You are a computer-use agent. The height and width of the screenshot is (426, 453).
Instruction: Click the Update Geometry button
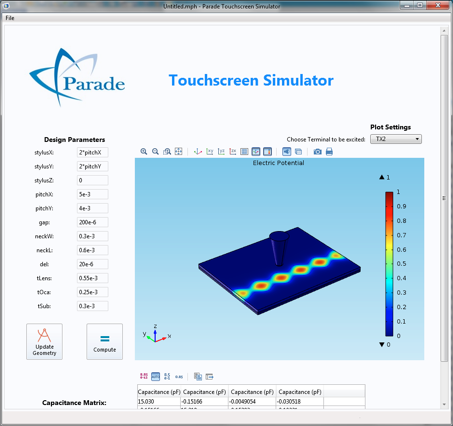coord(44,341)
